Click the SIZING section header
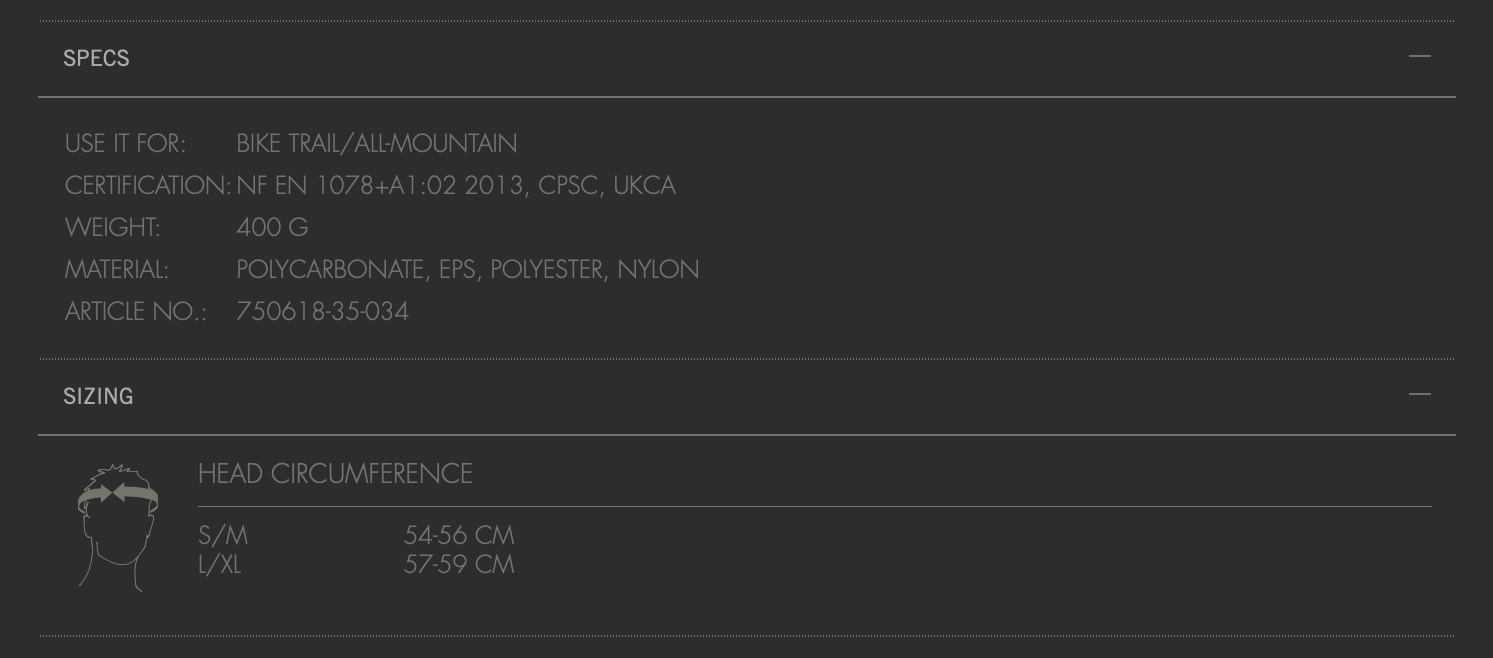This screenshot has height=658, width=1493. (746, 396)
